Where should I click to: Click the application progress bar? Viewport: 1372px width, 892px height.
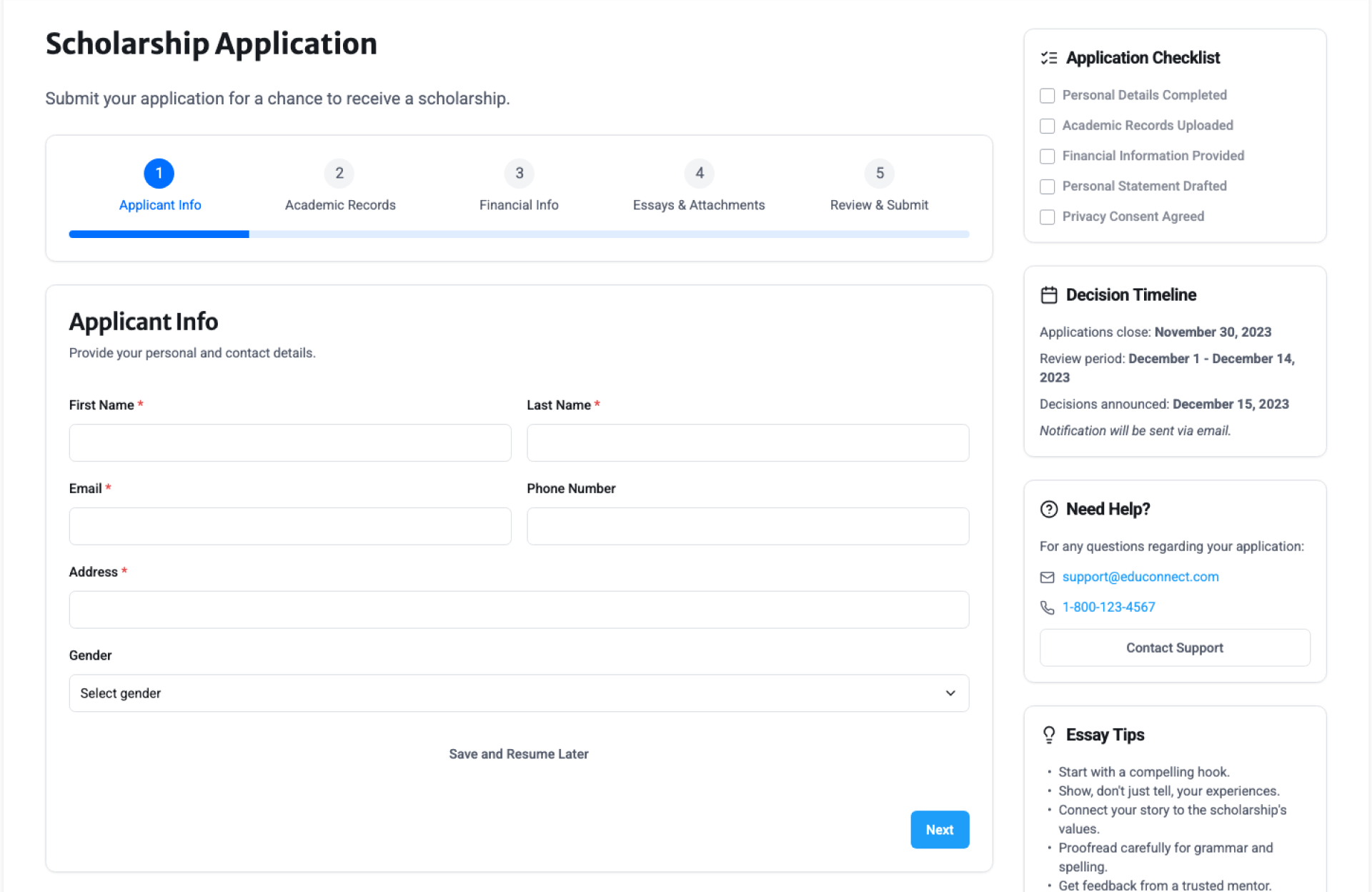(x=518, y=234)
